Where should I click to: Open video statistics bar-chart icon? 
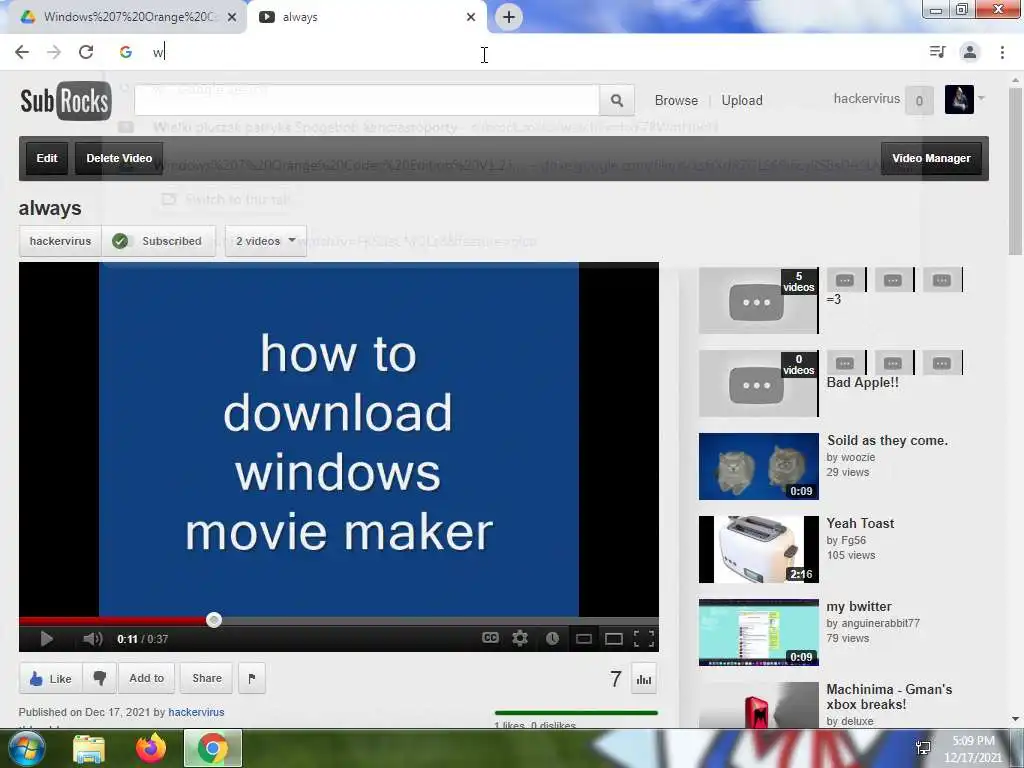(x=644, y=680)
